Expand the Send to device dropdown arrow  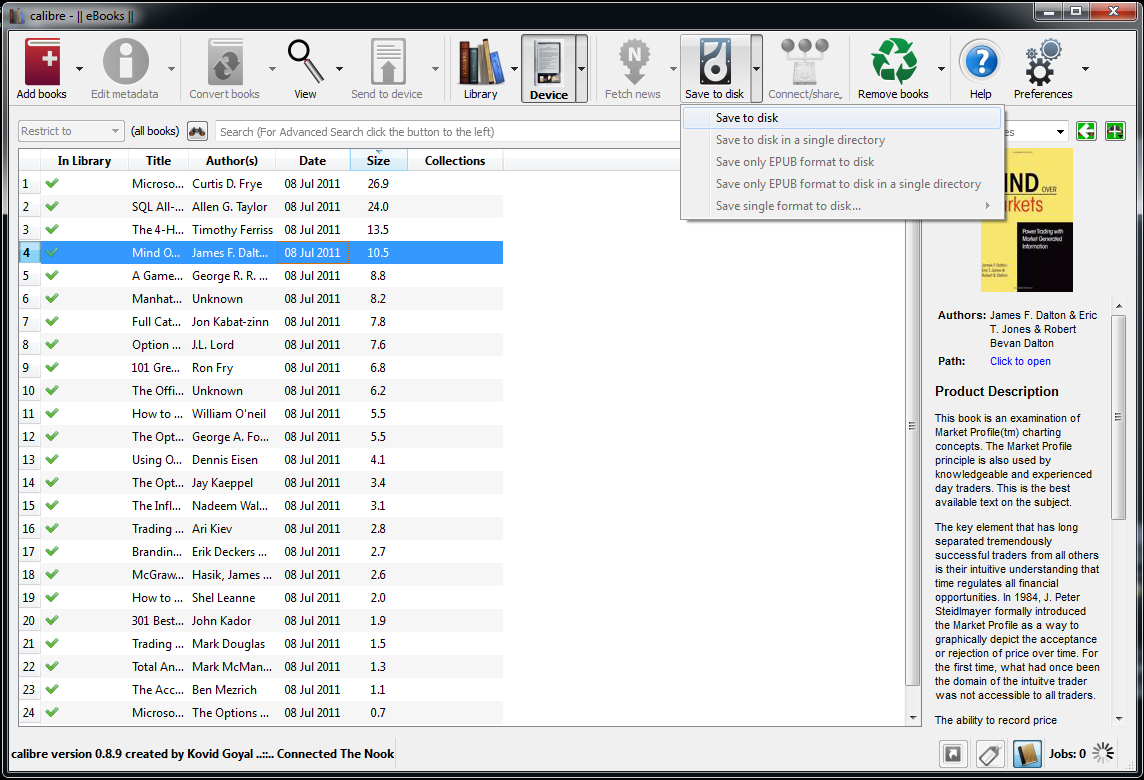[x=435, y=69]
